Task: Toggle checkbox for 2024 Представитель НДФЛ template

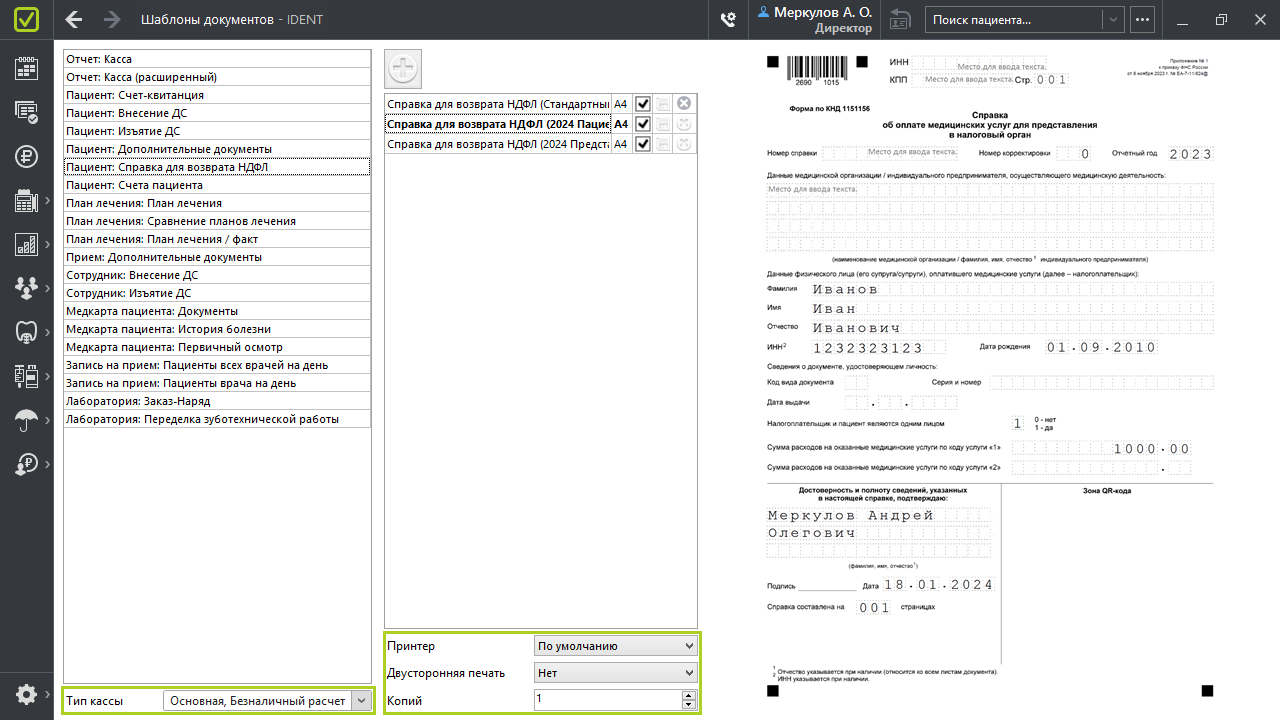Action: coord(643,144)
